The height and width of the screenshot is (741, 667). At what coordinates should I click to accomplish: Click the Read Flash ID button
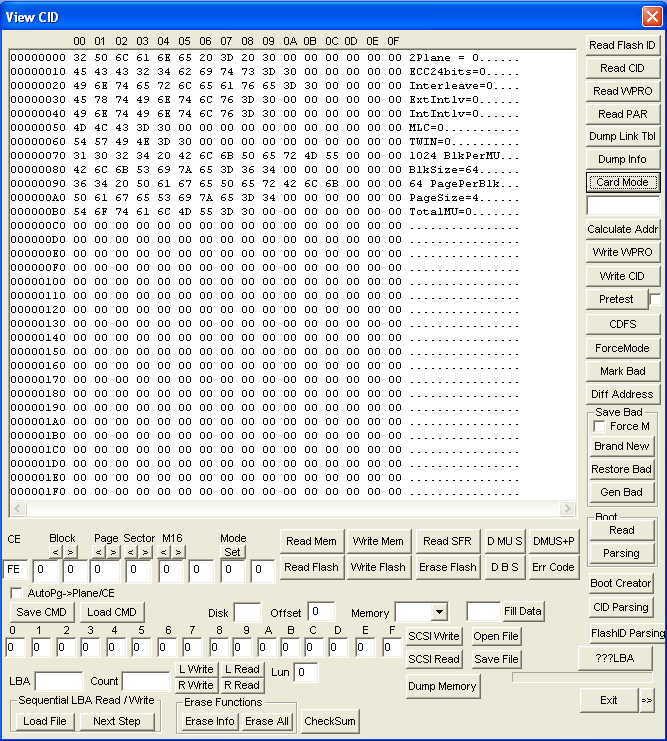[622, 45]
